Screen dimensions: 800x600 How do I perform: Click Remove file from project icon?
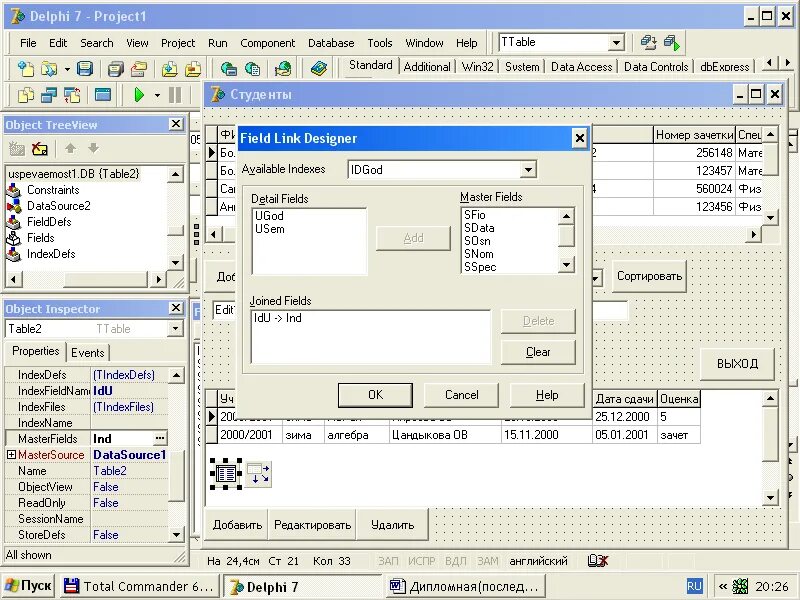click(193, 68)
